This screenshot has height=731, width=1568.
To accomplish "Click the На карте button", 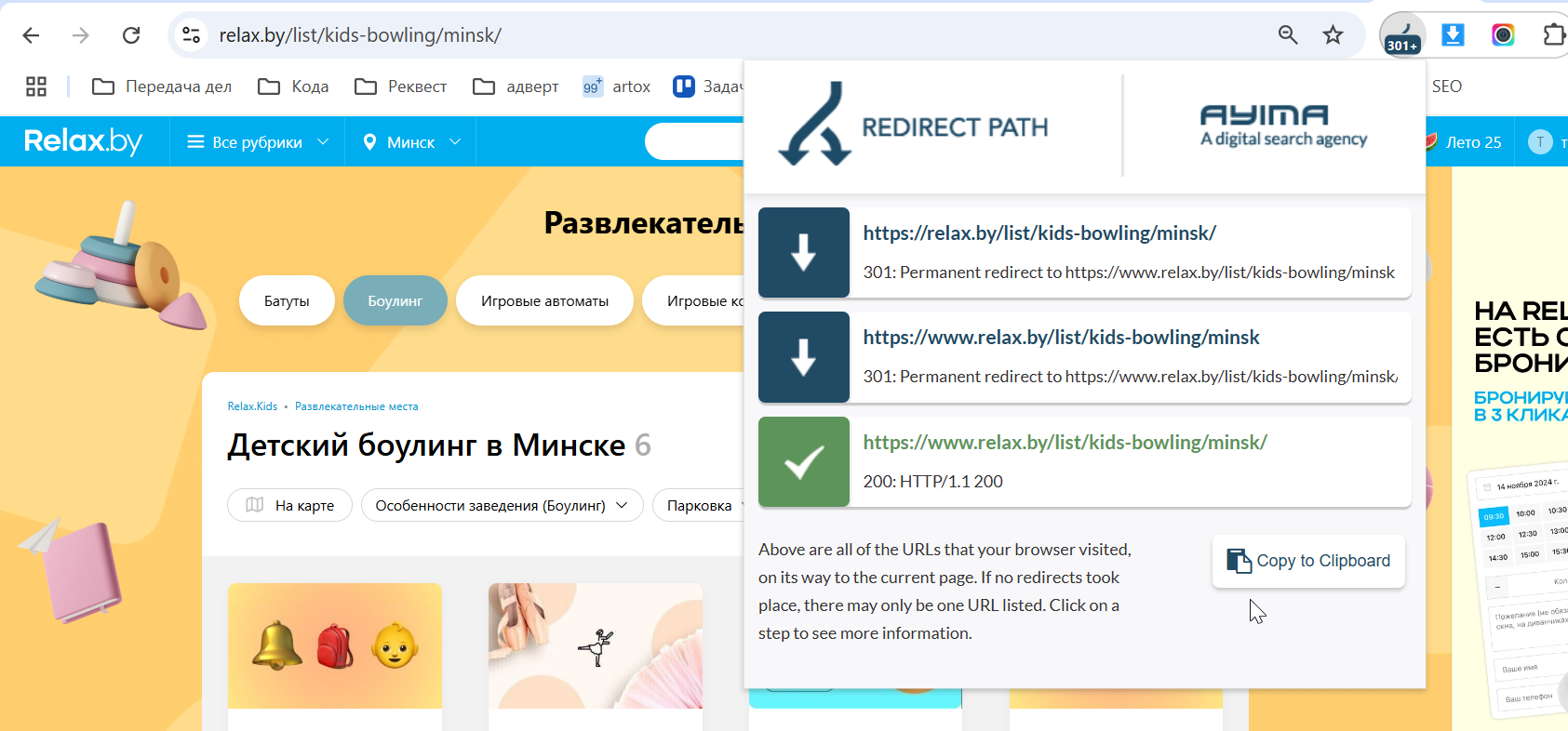I will [x=289, y=505].
